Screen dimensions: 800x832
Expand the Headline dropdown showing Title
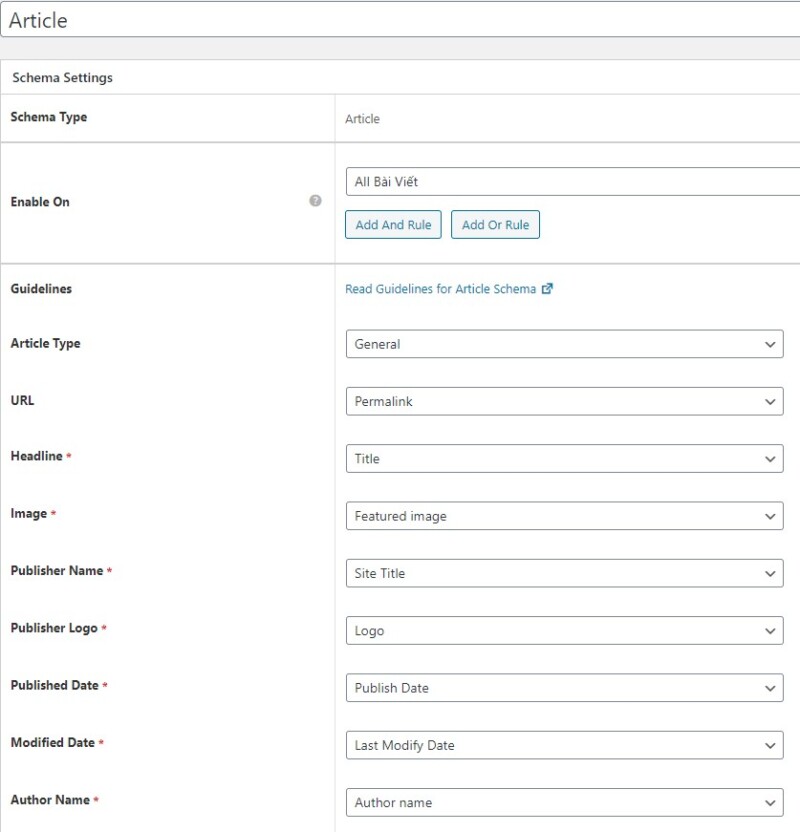[x=564, y=459]
